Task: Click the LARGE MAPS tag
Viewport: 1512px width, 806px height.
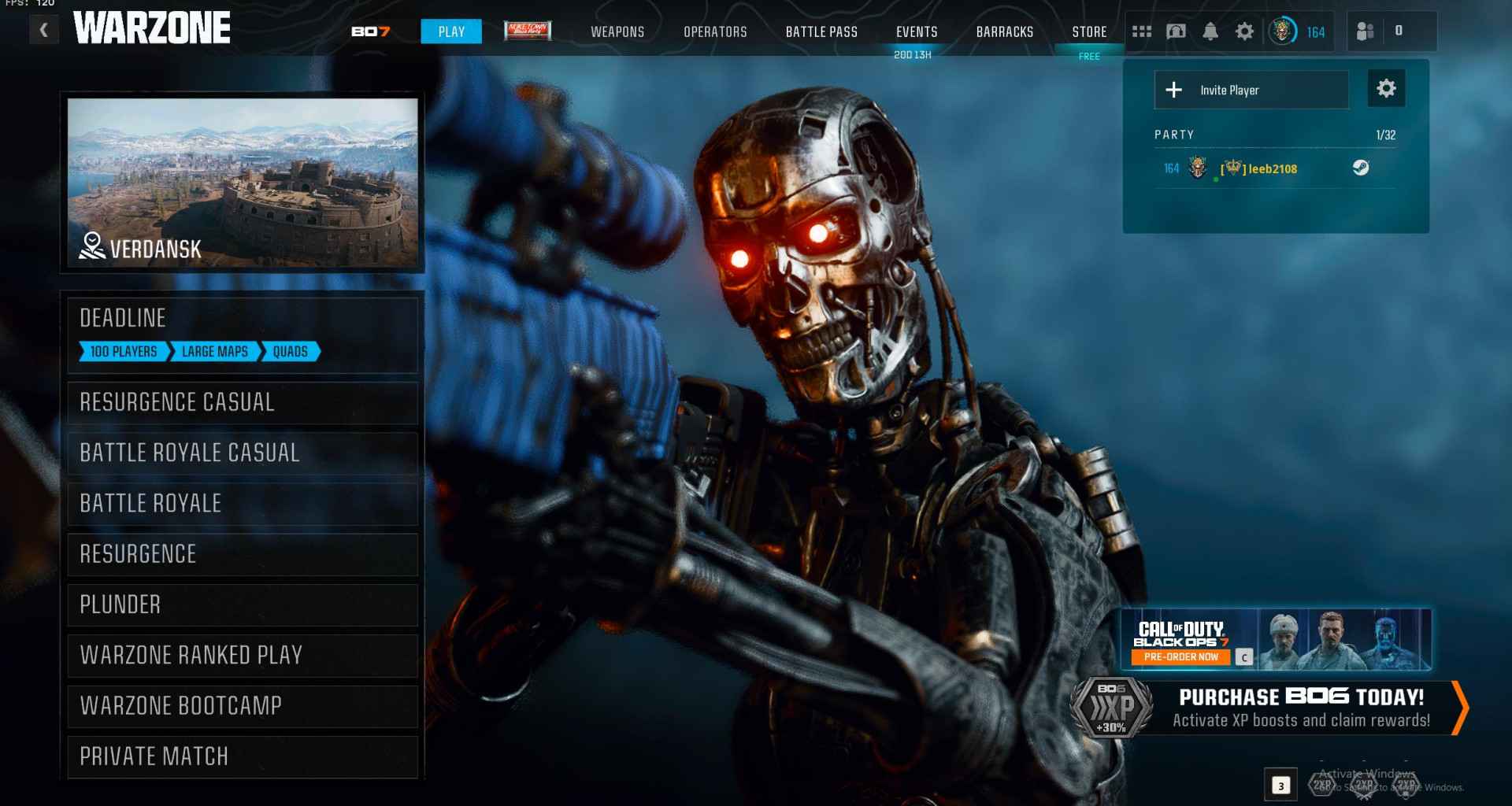Action: (214, 352)
